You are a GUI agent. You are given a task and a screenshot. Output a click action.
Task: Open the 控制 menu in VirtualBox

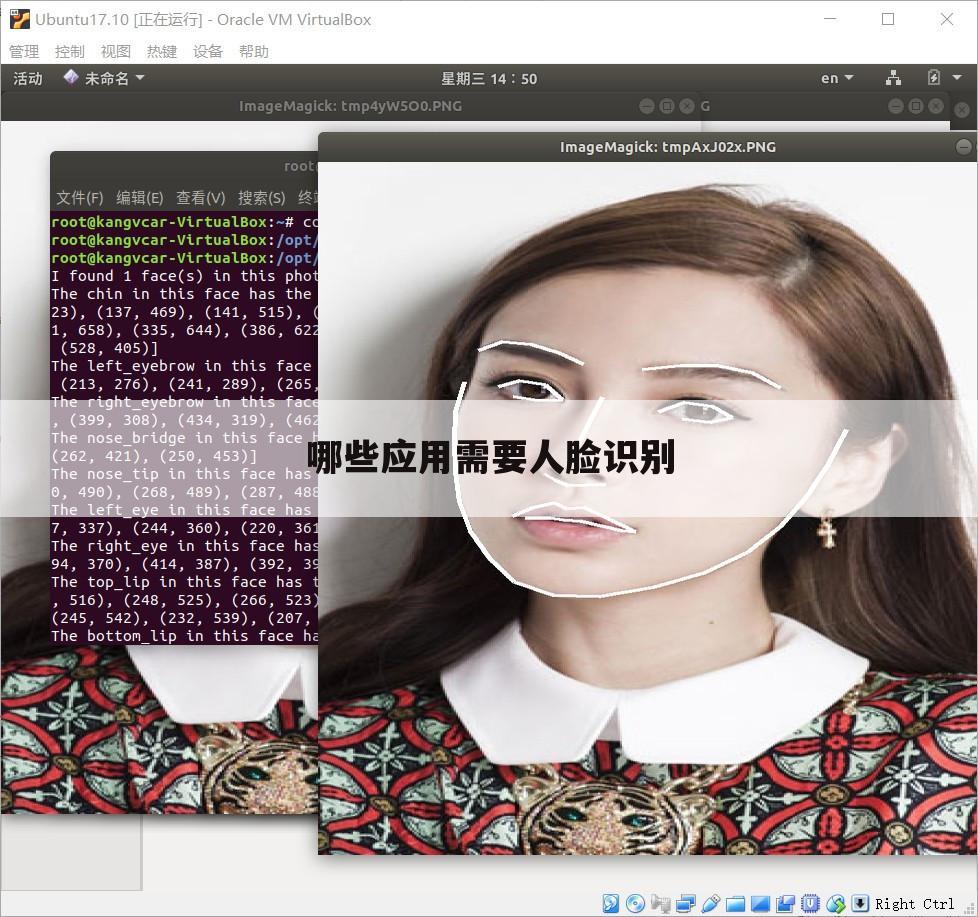click(69, 51)
